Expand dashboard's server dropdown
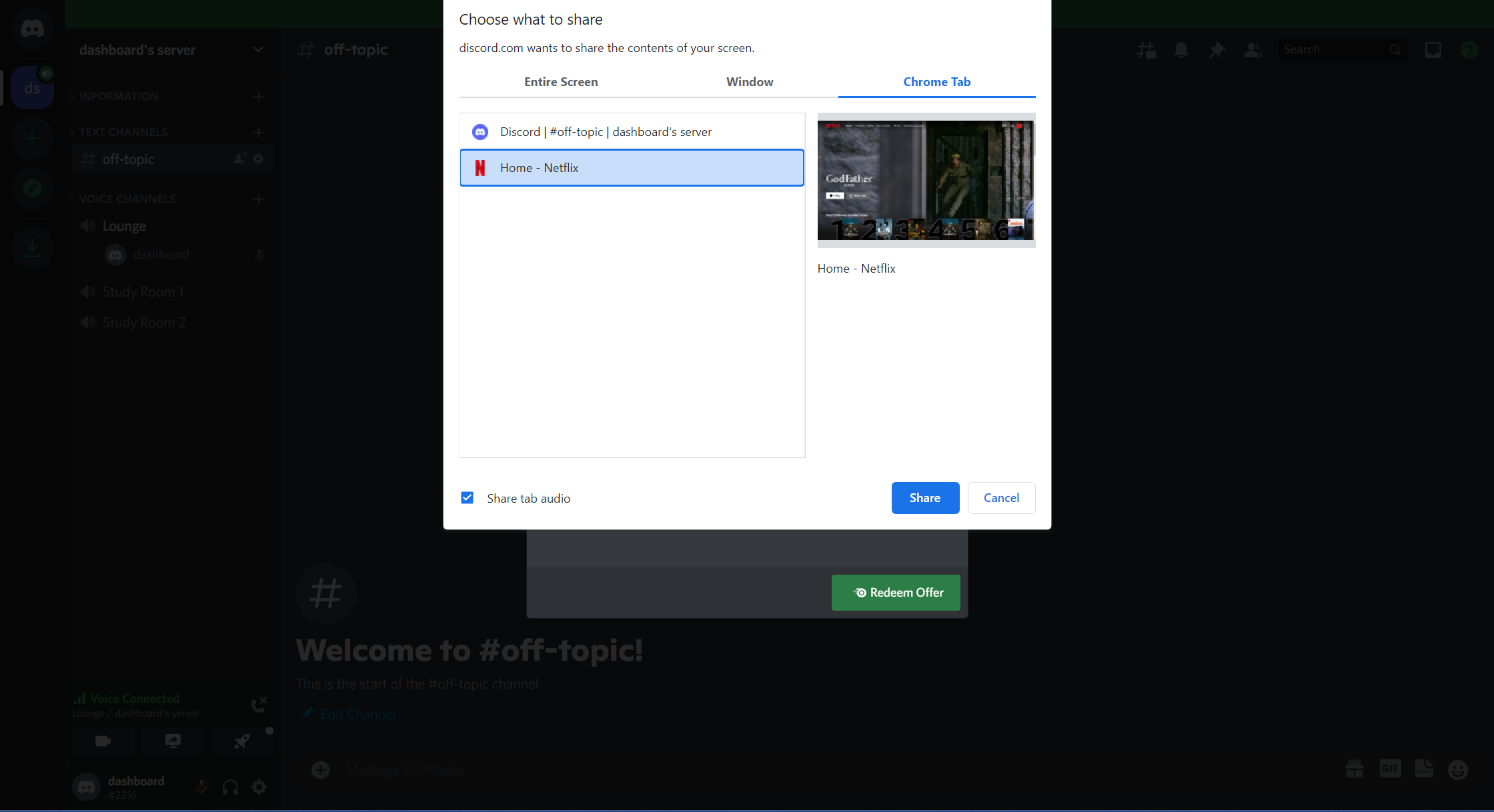 coord(258,48)
